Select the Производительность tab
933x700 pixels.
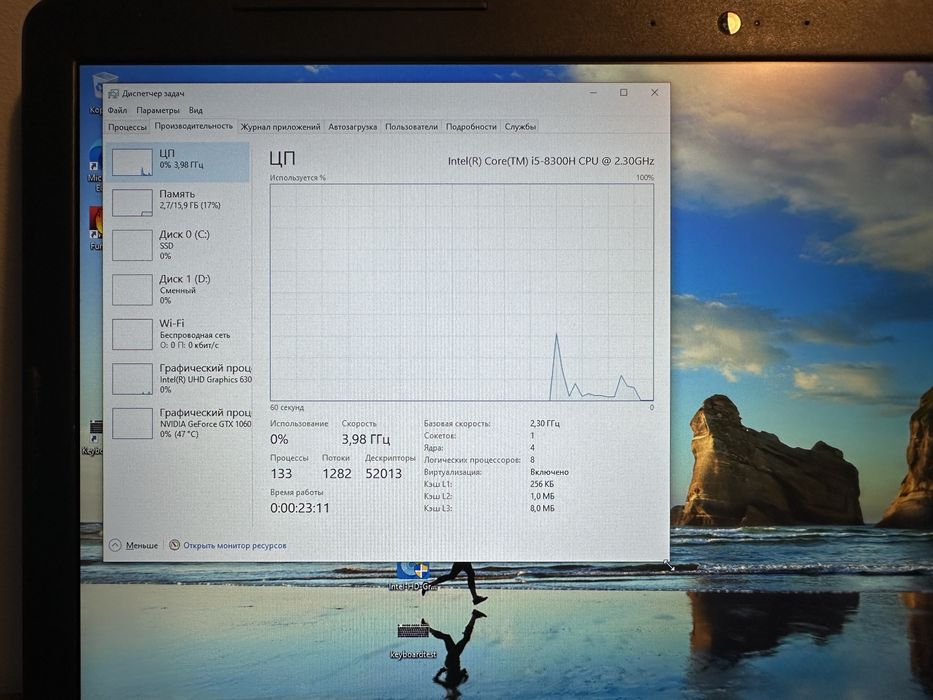click(193, 126)
